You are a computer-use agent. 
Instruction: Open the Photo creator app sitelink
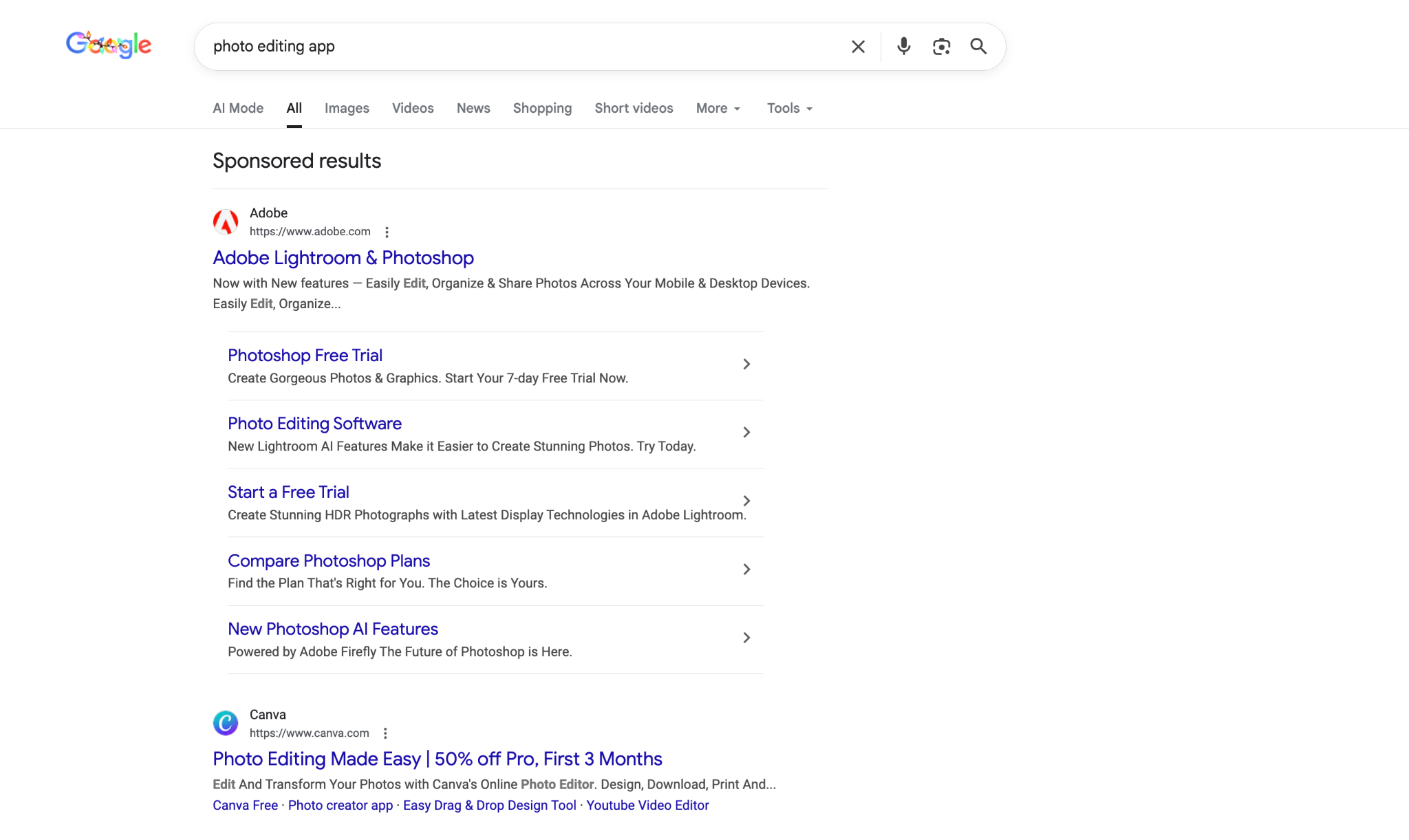340,805
